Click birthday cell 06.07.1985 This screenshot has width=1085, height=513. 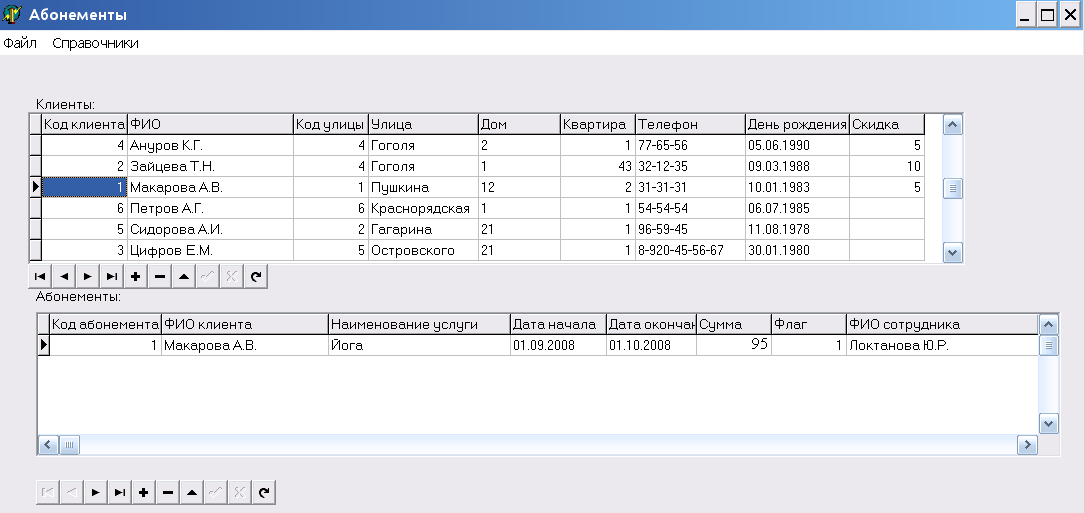click(797, 208)
